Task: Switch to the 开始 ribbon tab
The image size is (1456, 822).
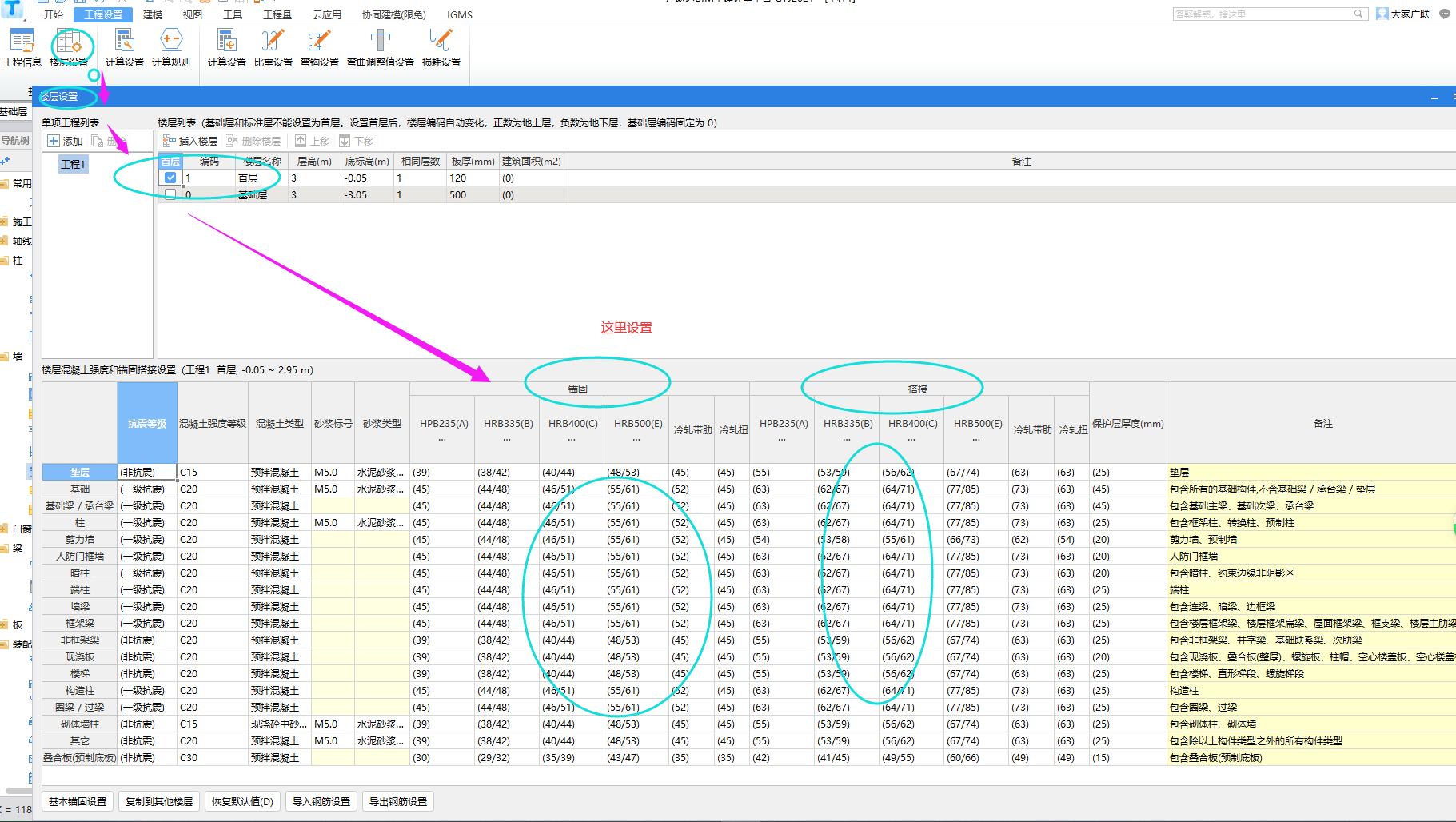Action: [x=54, y=14]
